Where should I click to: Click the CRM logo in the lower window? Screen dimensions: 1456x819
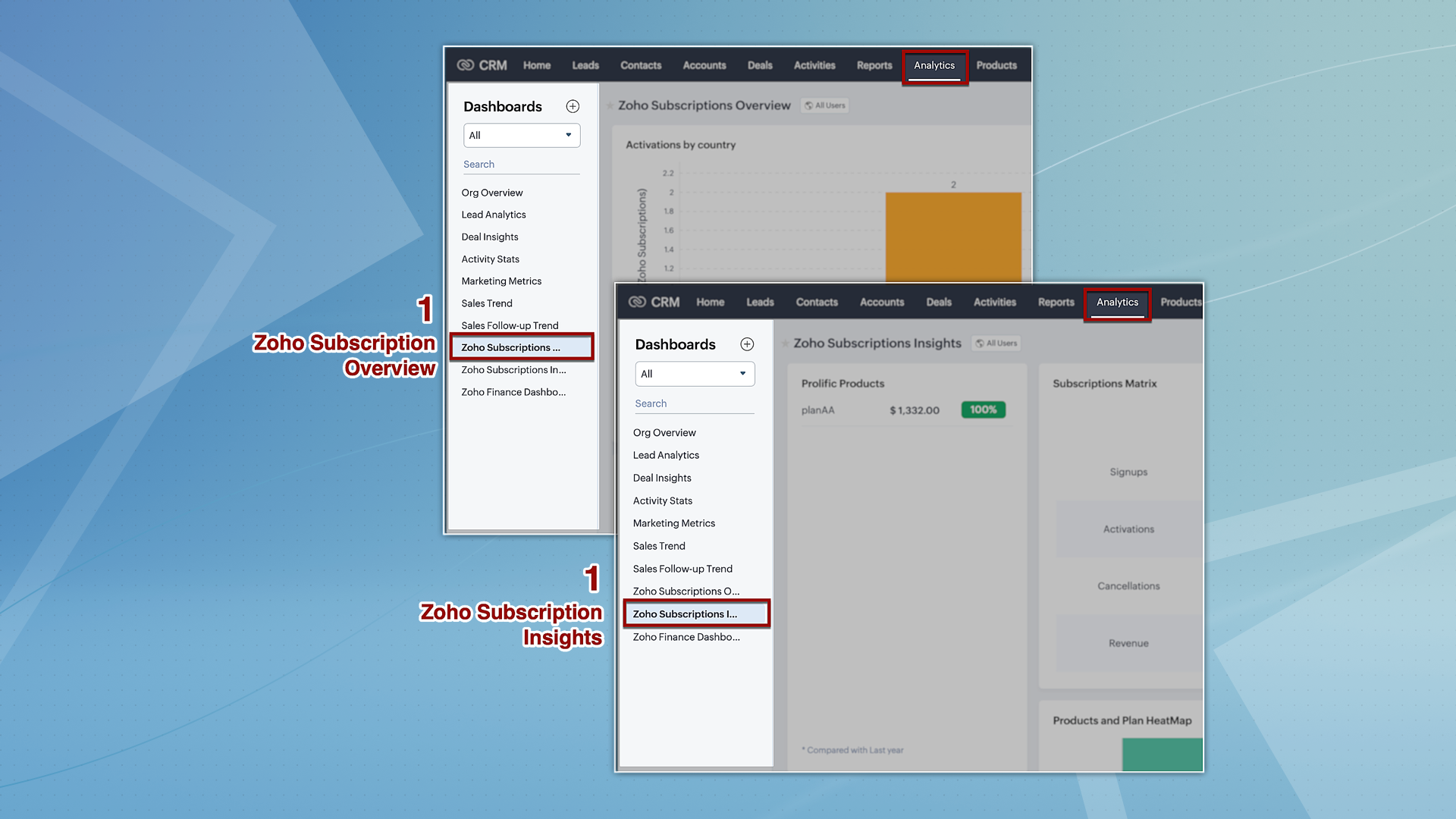click(654, 302)
